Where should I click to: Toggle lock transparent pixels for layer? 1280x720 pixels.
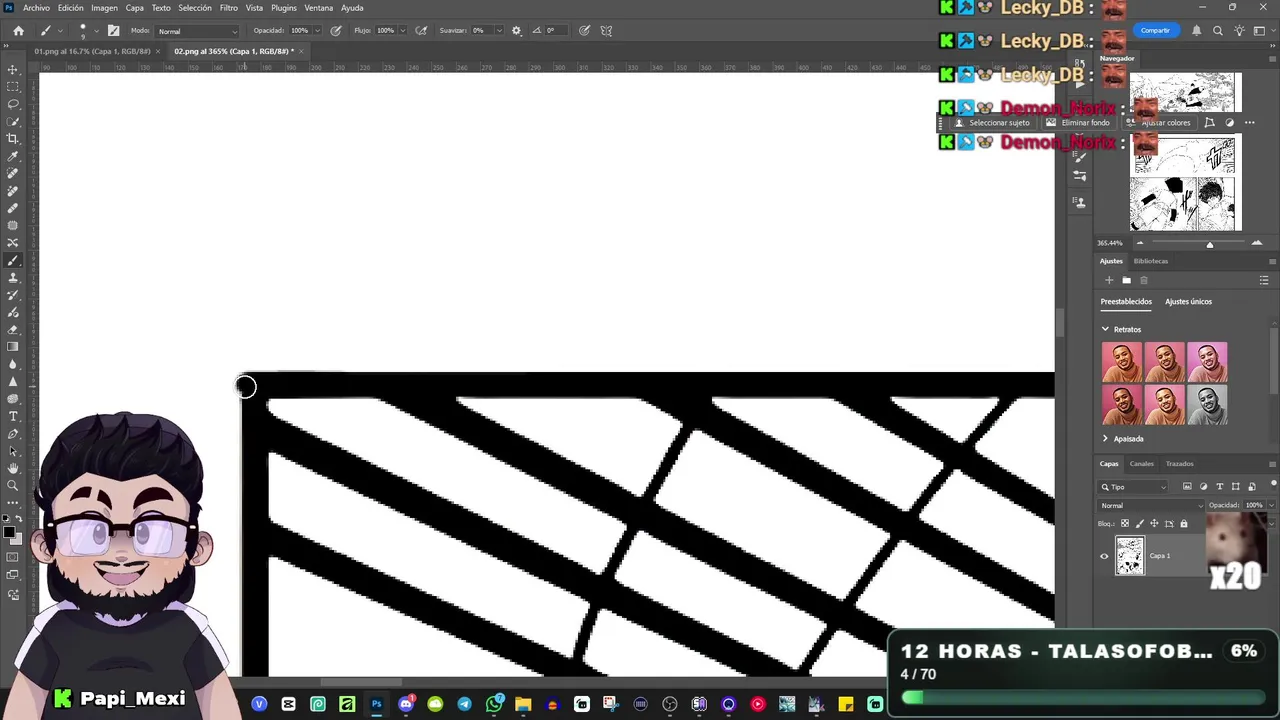pos(1125,523)
